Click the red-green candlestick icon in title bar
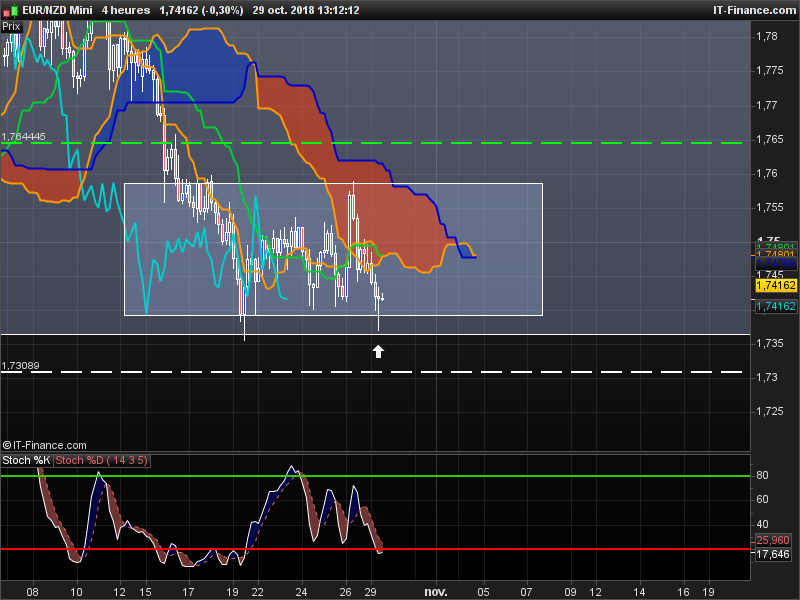The width and height of the screenshot is (800, 600). tap(10, 10)
